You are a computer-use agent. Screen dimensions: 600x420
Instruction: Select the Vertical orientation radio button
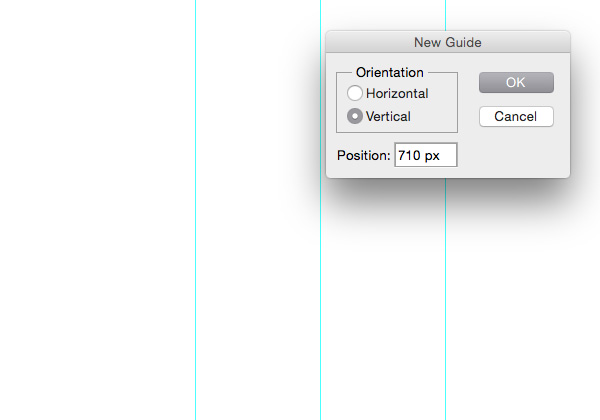tap(355, 116)
